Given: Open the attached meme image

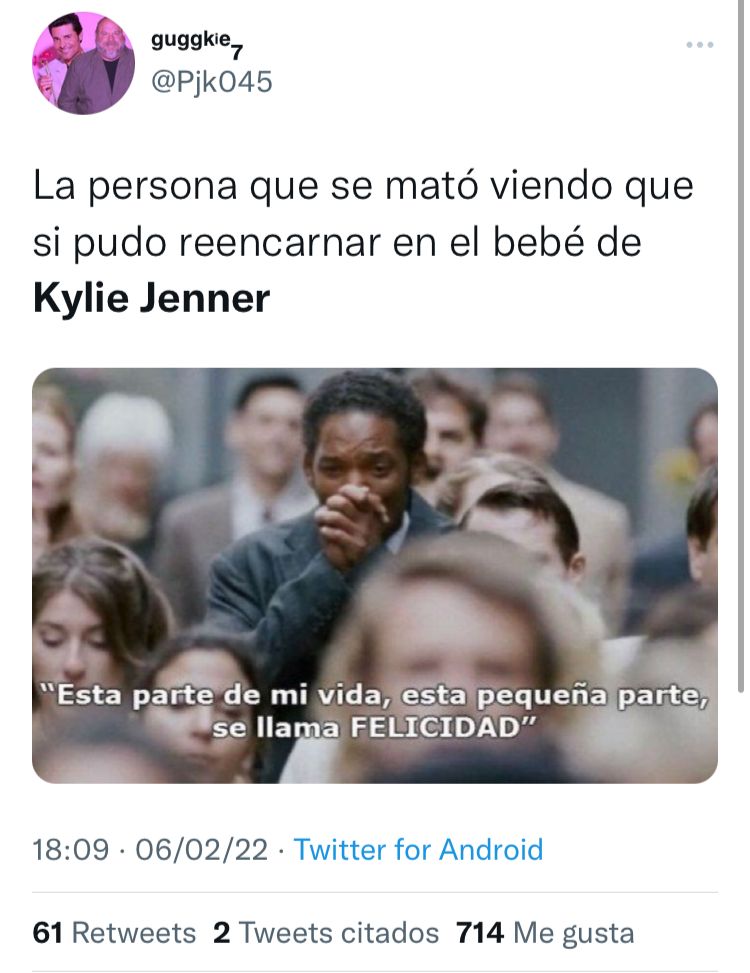Looking at the screenshot, I should (x=375, y=575).
